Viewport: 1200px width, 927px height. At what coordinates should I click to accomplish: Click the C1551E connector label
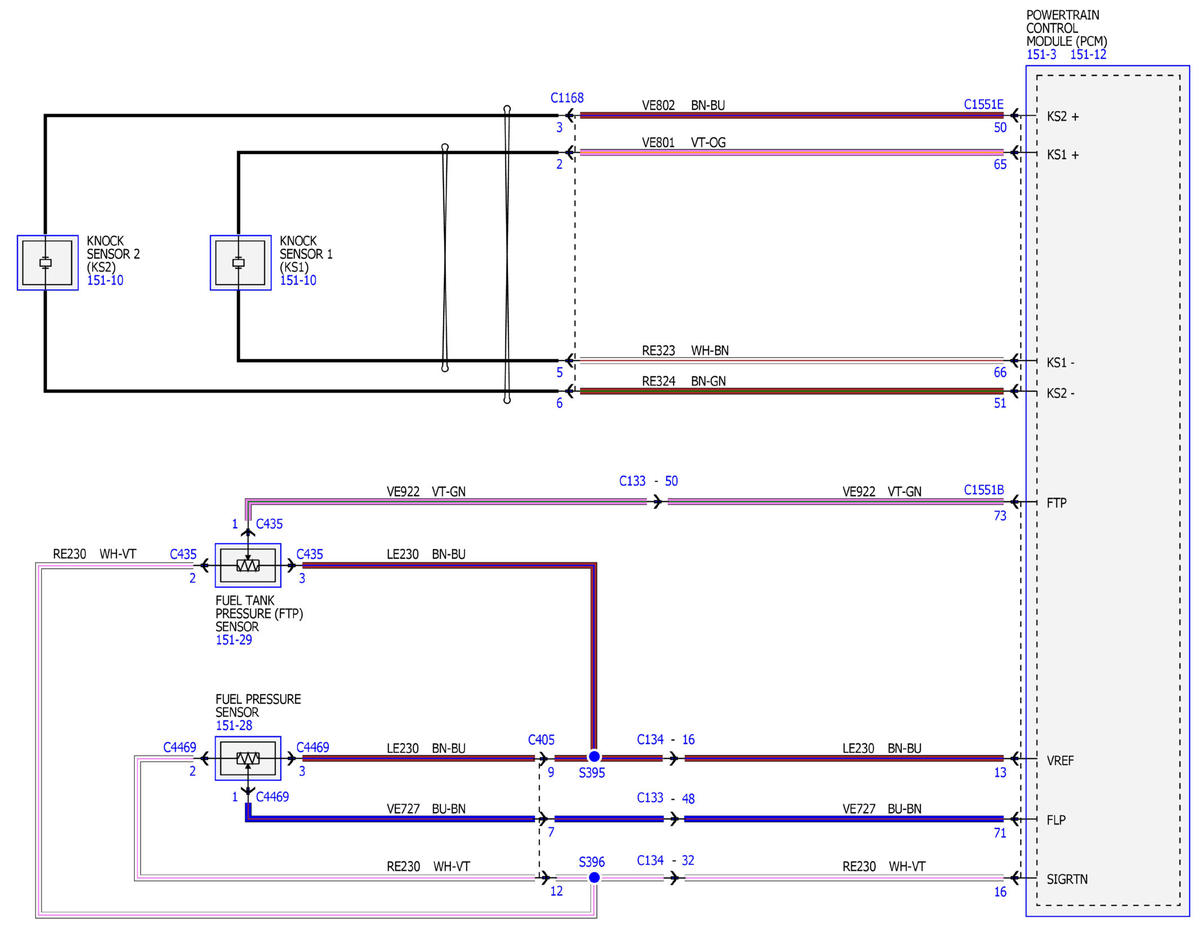[x=984, y=104]
